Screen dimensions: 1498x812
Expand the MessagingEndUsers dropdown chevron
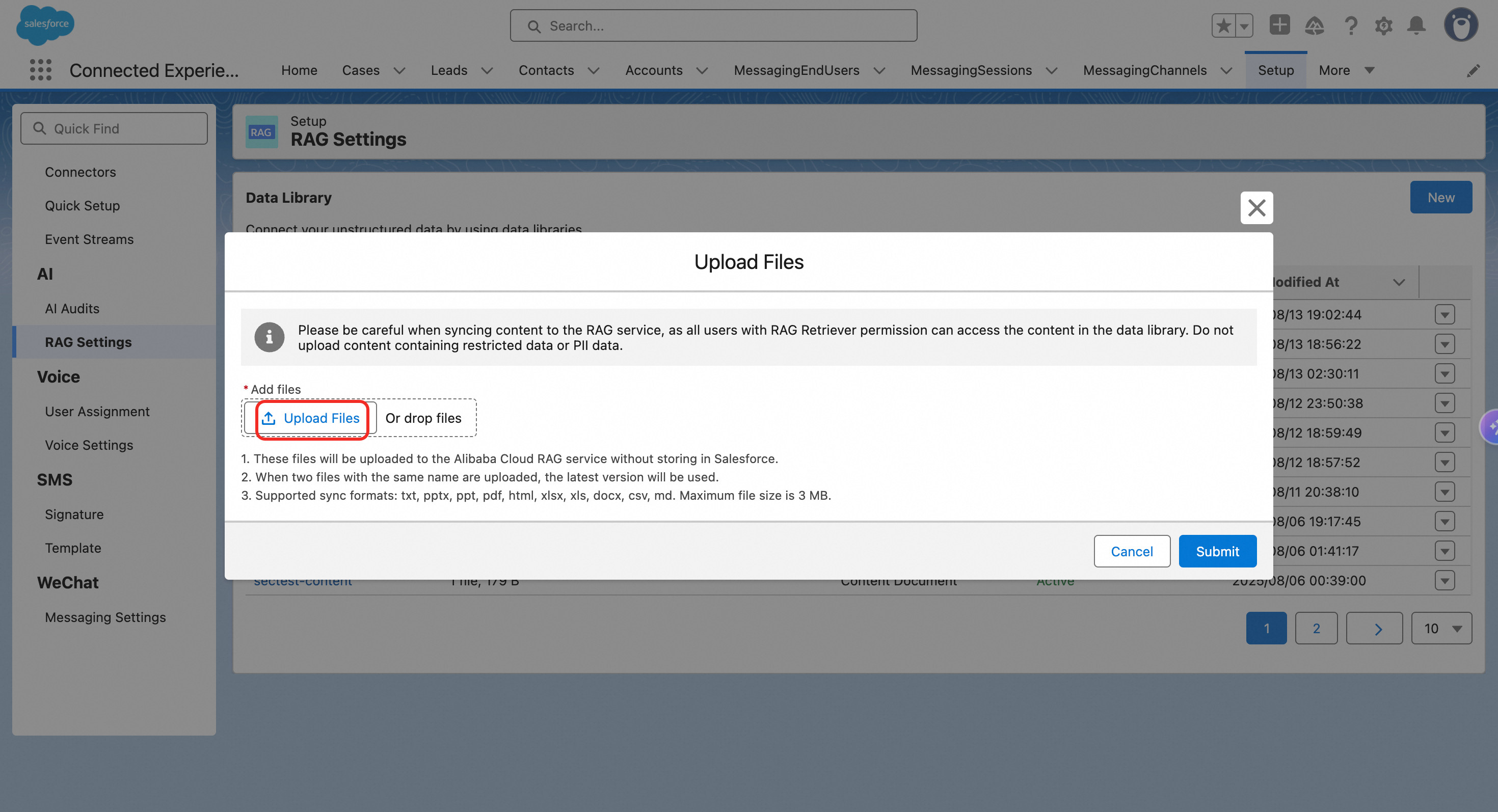879,71
